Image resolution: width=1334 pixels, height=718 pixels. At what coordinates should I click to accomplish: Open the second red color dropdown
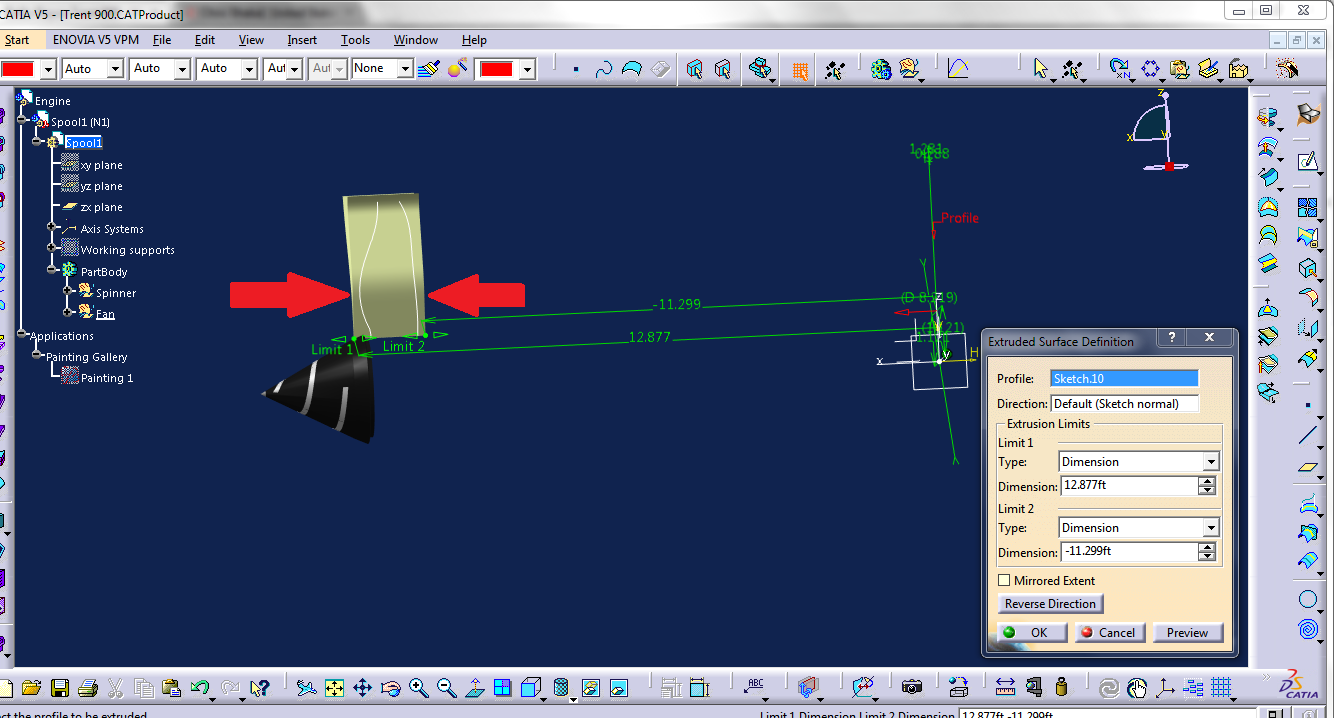click(527, 68)
